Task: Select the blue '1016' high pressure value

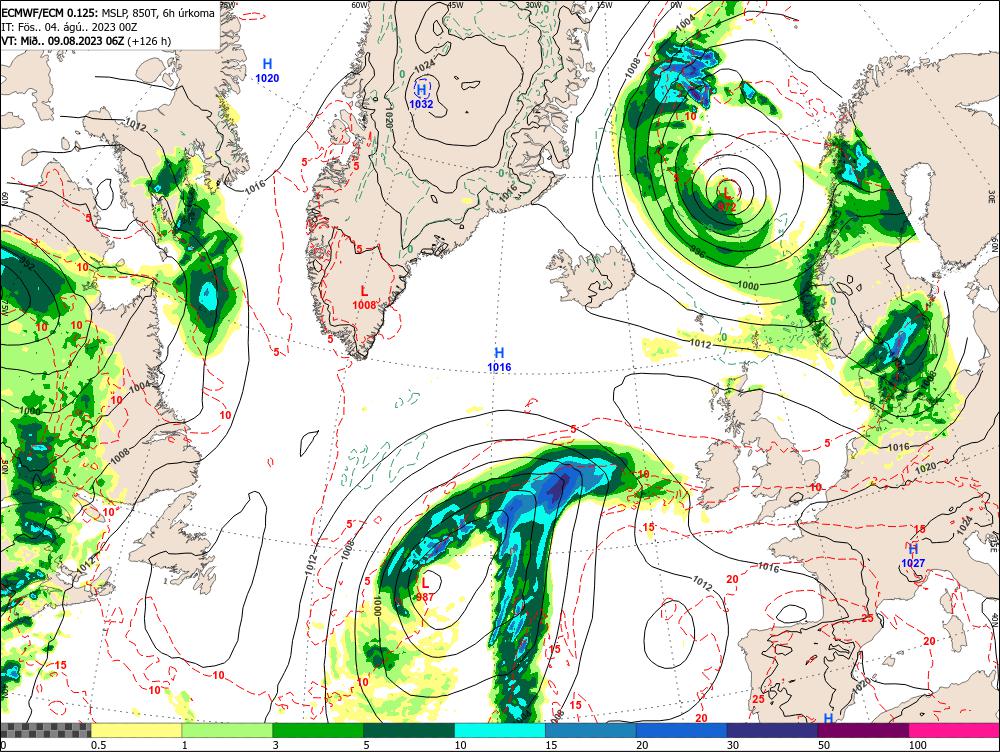Action: (499, 367)
